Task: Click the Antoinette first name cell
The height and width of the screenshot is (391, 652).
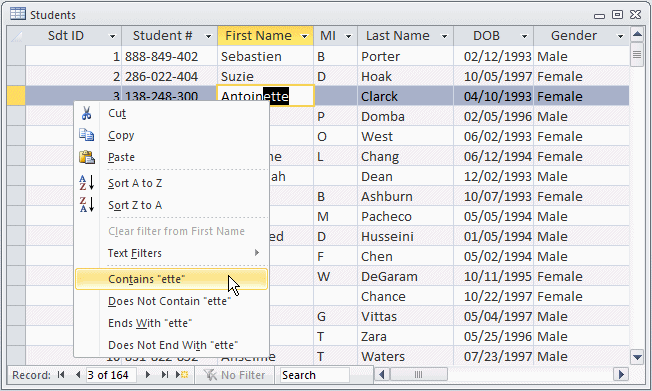Action: [x=265, y=96]
